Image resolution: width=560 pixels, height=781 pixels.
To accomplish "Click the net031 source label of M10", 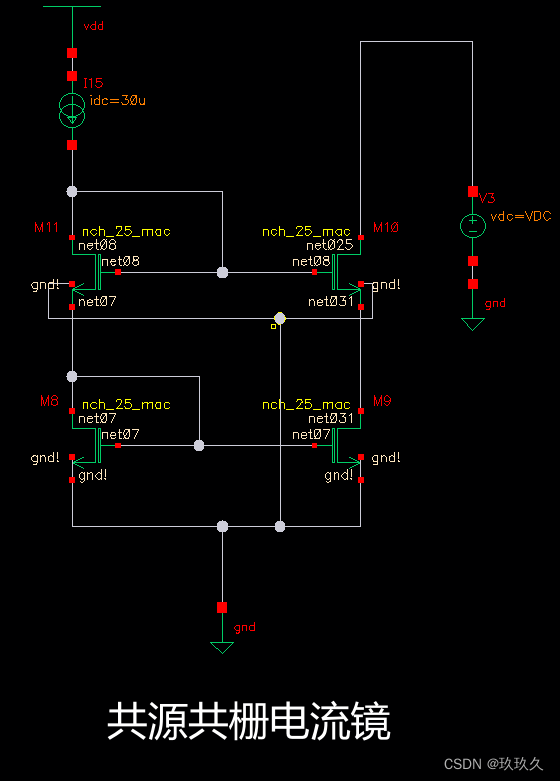I will click(331, 301).
